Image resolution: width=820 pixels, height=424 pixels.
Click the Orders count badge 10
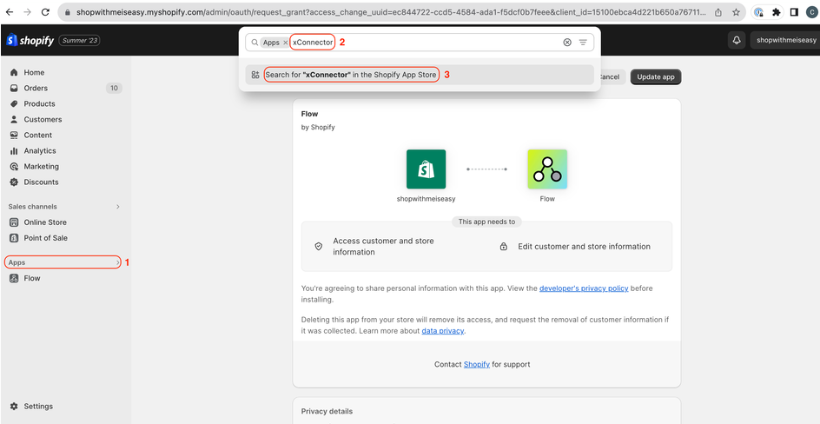point(114,88)
